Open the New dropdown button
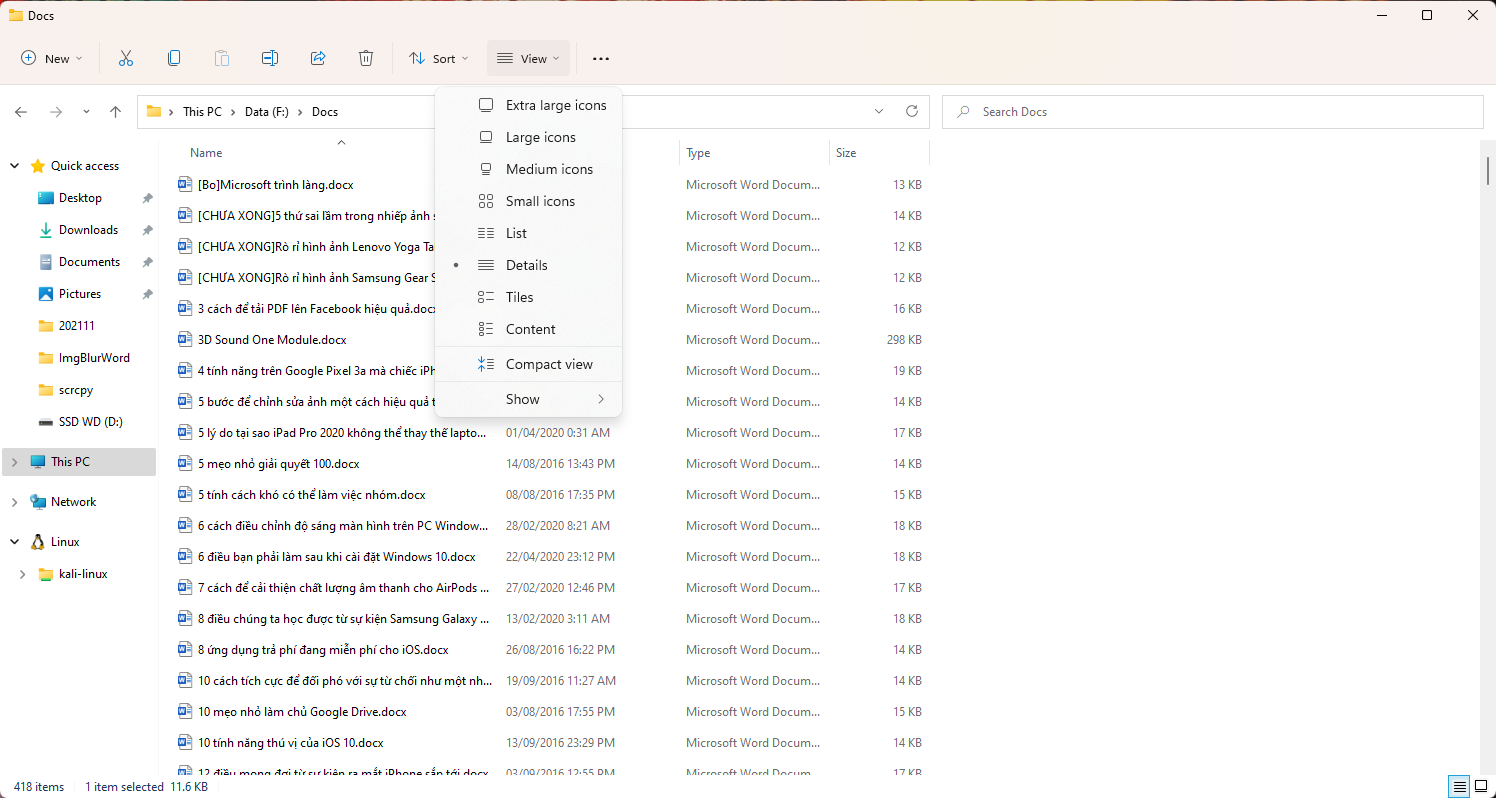1496x798 pixels. (52, 58)
